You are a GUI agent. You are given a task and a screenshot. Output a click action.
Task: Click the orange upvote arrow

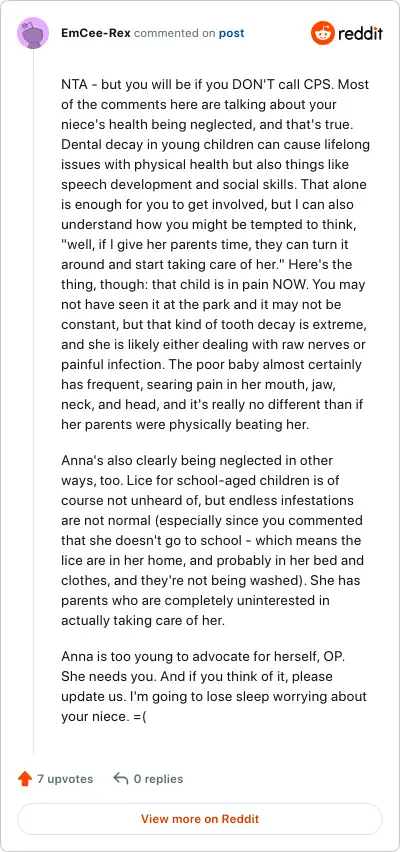pyautogui.click(x=25, y=779)
